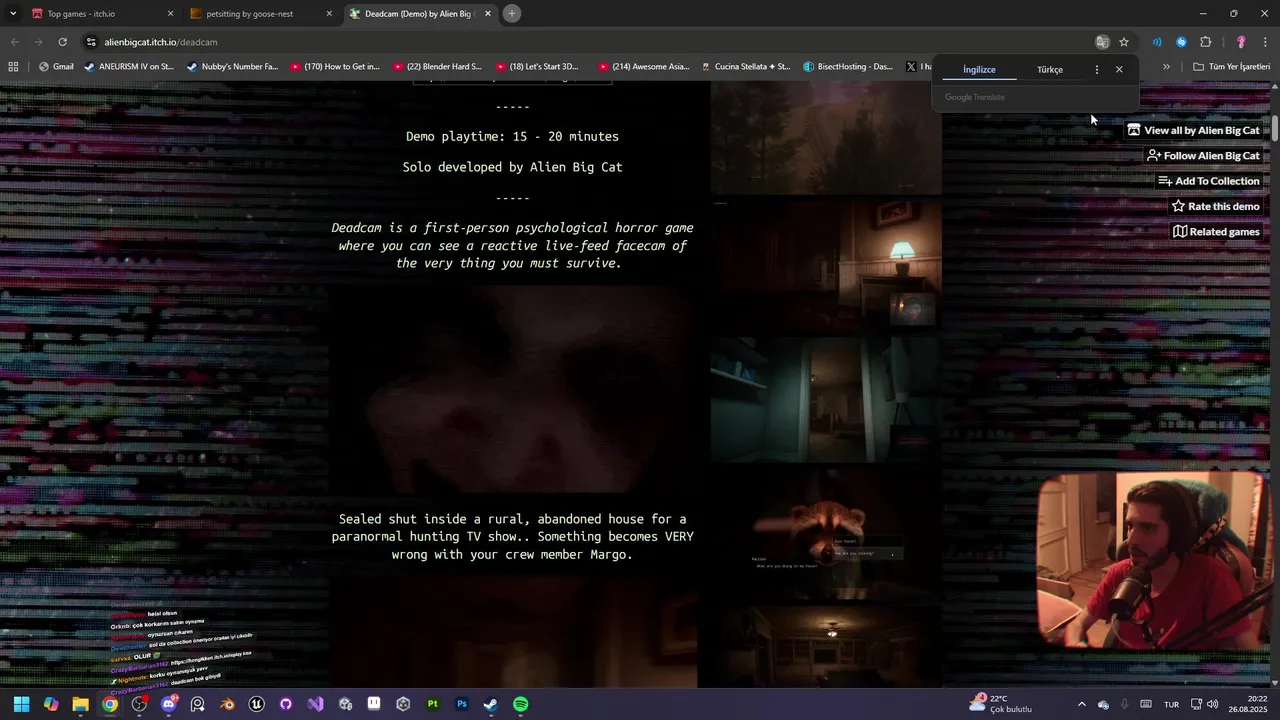Close the Google Translate popup
1280x720 pixels.
click(x=1119, y=70)
